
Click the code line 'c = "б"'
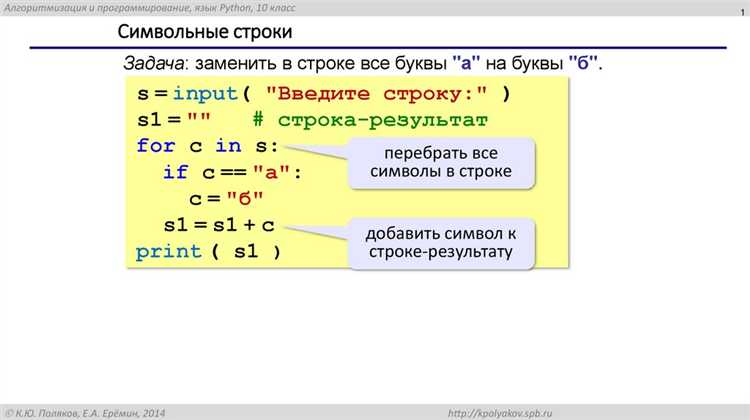pos(226,199)
